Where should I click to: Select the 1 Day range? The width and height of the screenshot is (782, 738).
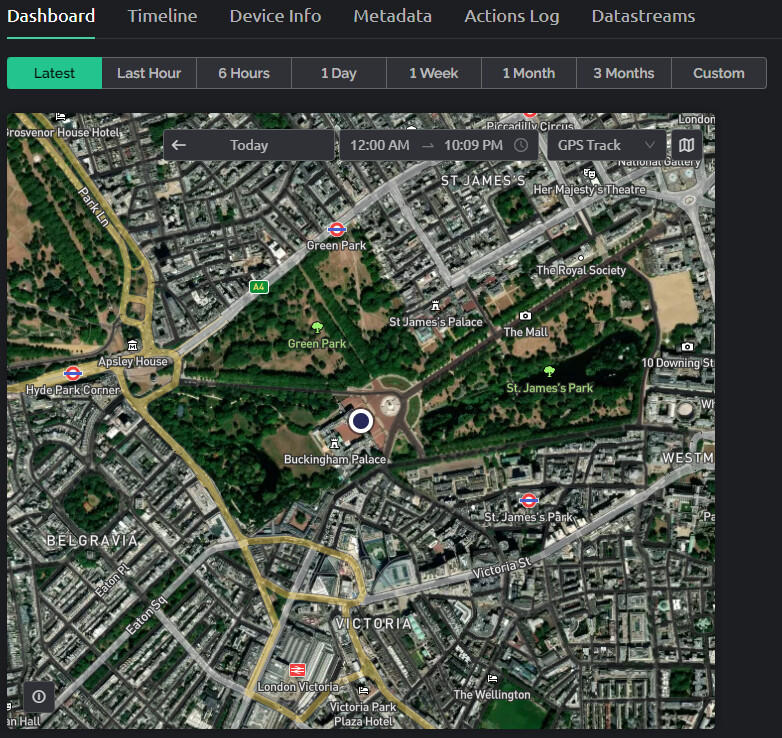339,73
